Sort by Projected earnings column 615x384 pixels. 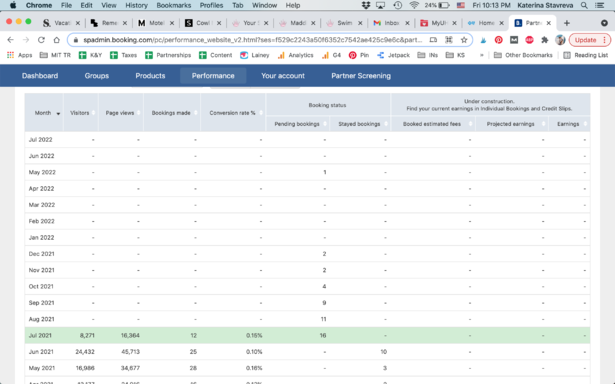pos(512,124)
